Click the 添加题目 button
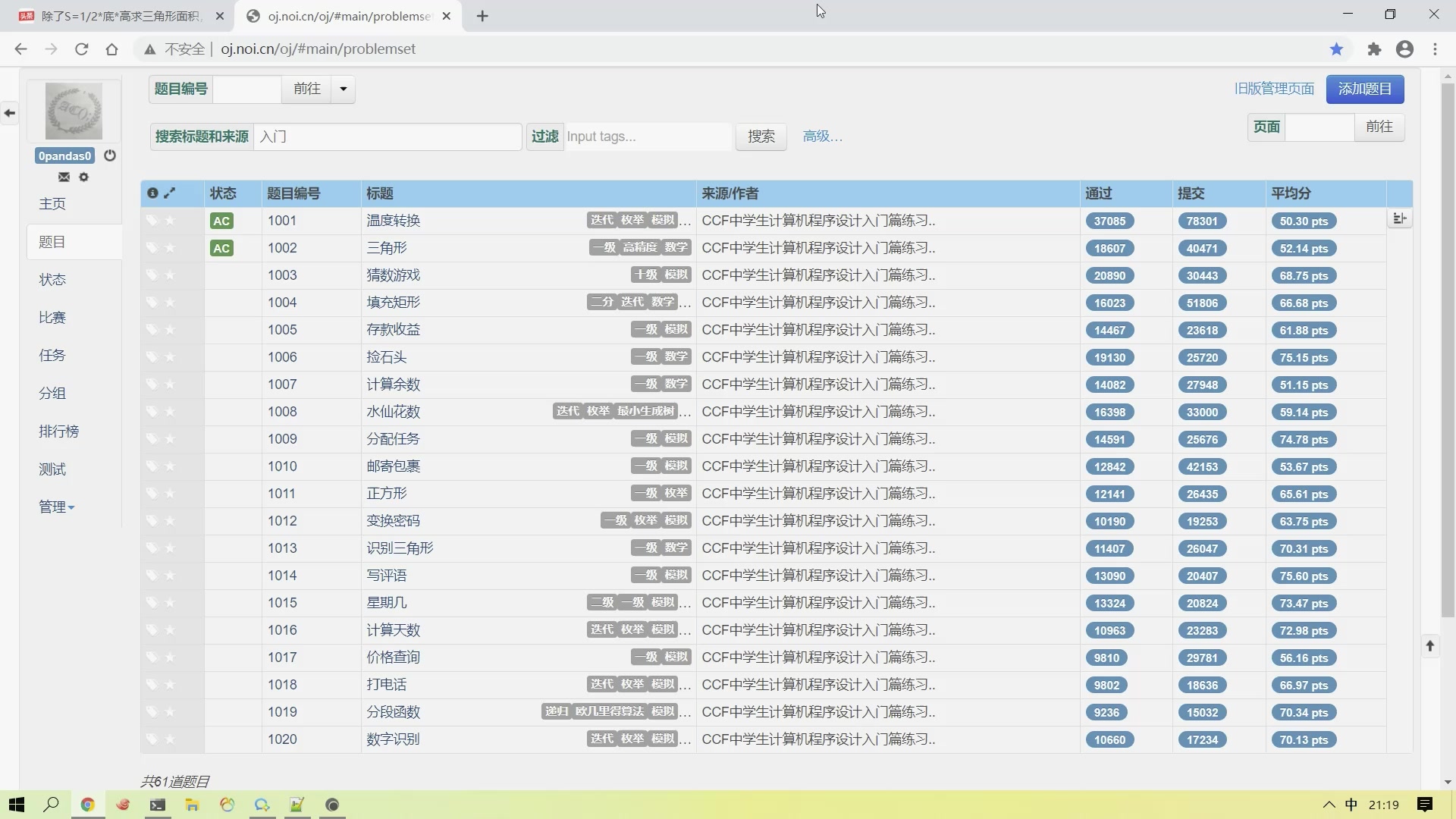The image size is (1456, 819). [x=1364, y=89]
